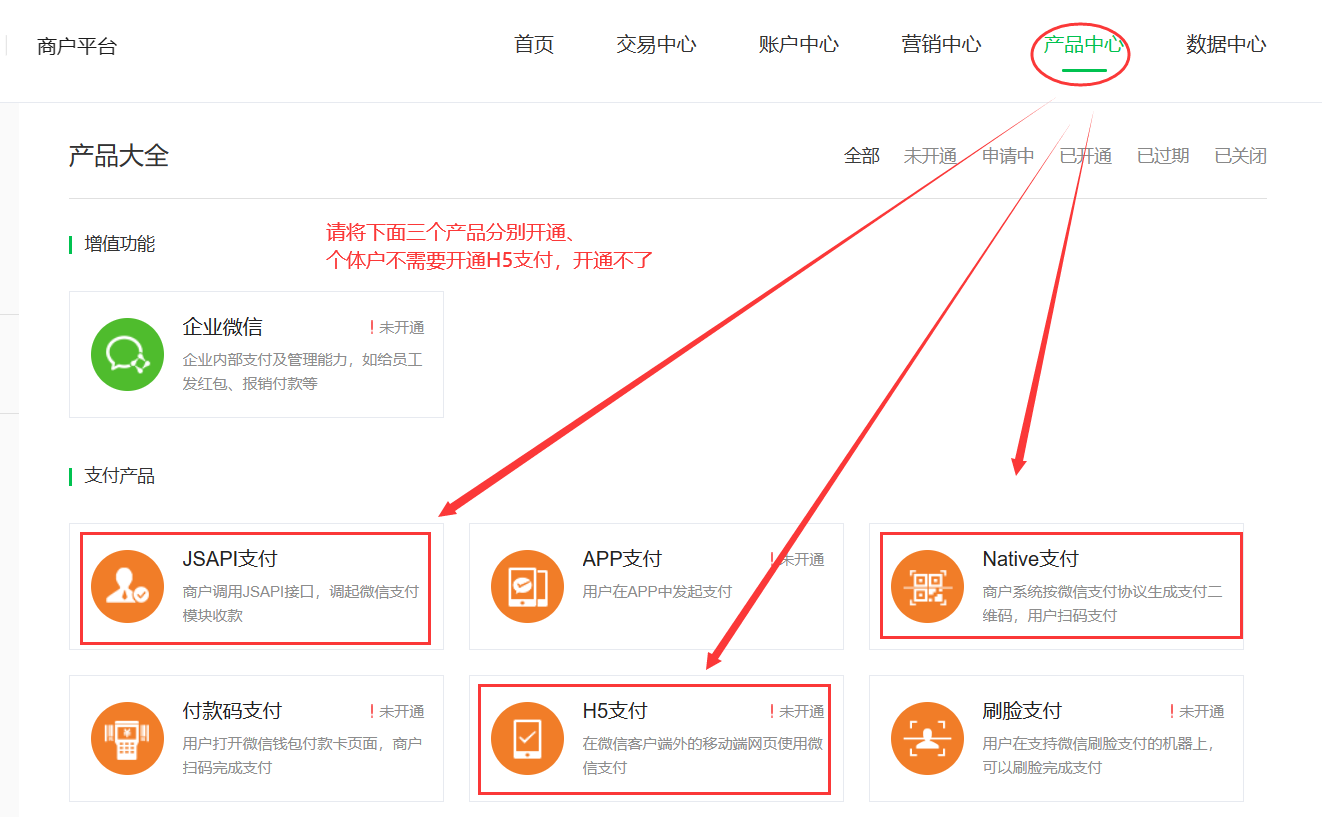1322x817 pixels.
Task: Click the green 企业微信 chat icon
Action: pyautogui.click(x=127, y=354)
